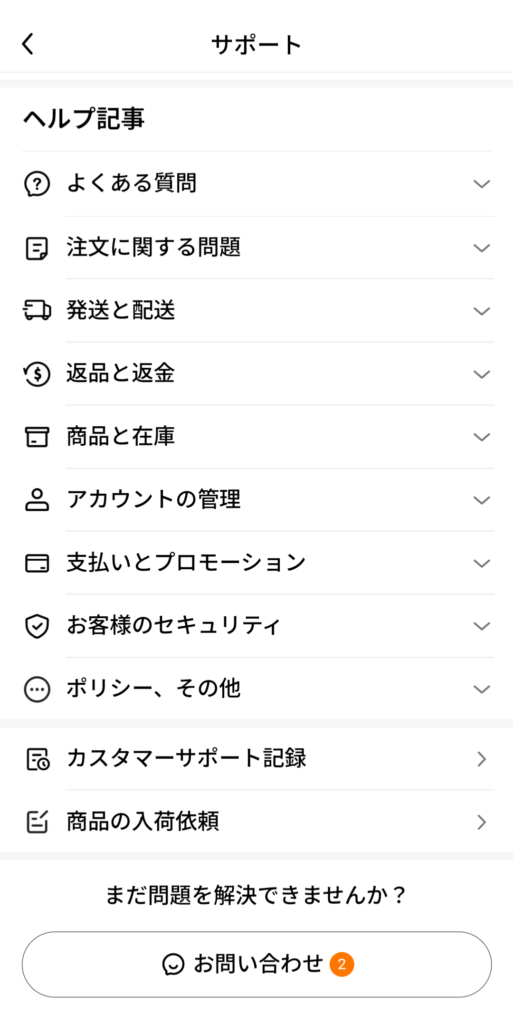This screenshot has width=513, height=1024.
Task: Click the refund dollar icon beside 返品と返金
Action: [x=37, y=374]
